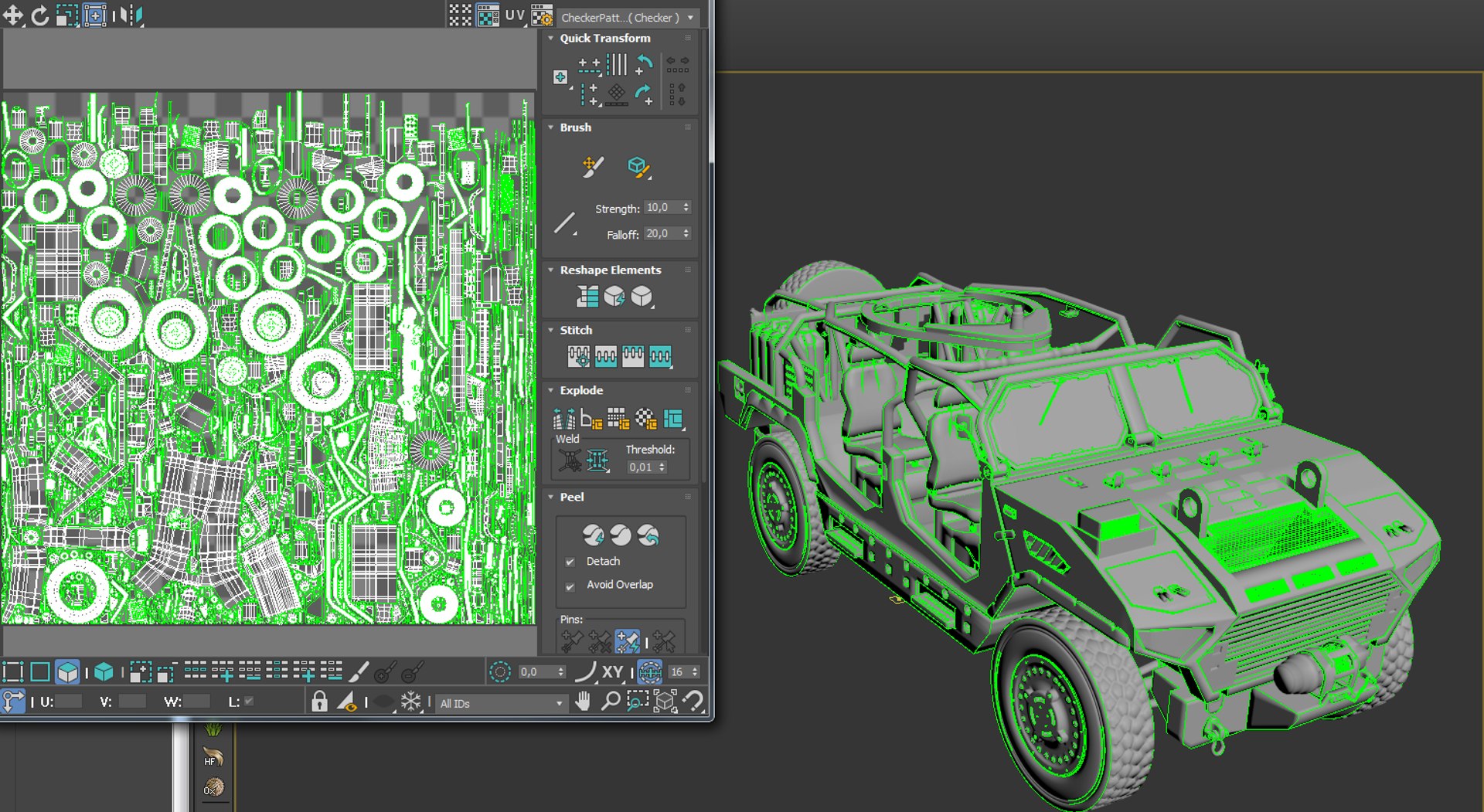Open the All IDs material dropdown
1484x812 pixels.
coord(501,703)
